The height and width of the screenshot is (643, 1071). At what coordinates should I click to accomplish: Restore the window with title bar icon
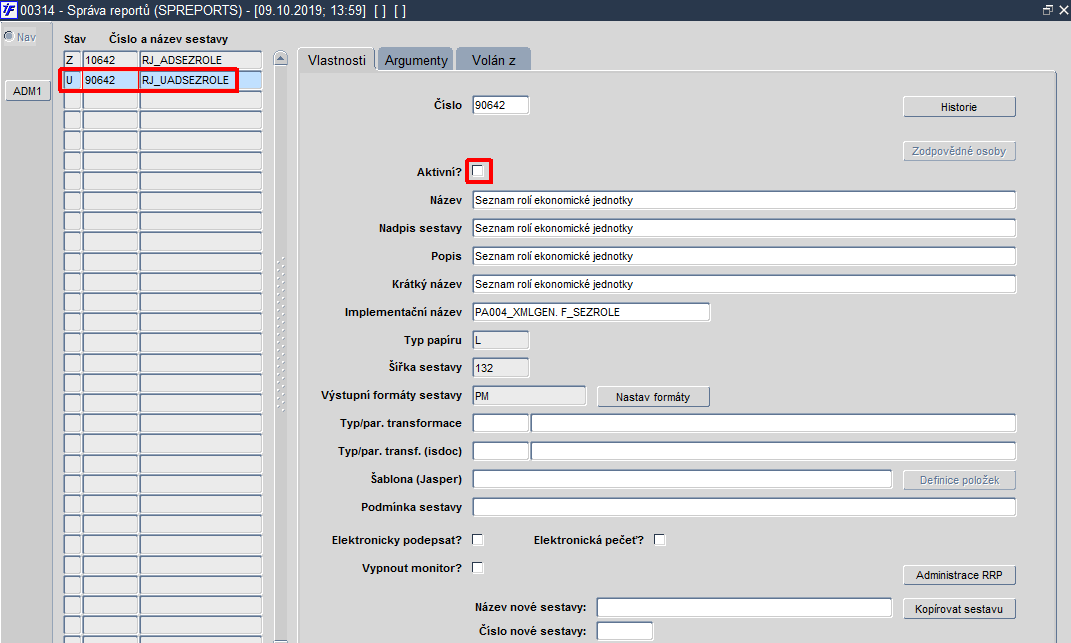pyautogui.click(x=1048, y=10)
